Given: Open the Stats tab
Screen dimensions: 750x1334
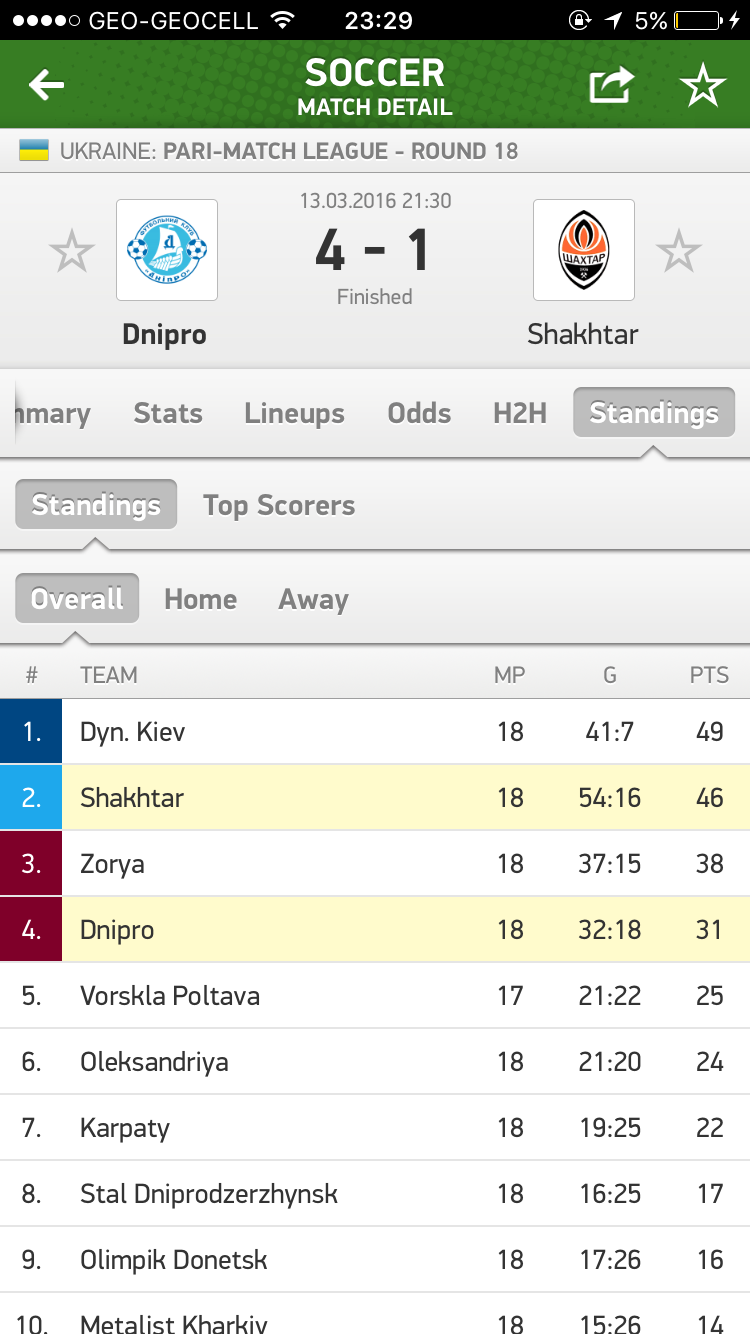Looking at the screenshot, I should pos(168,414).
